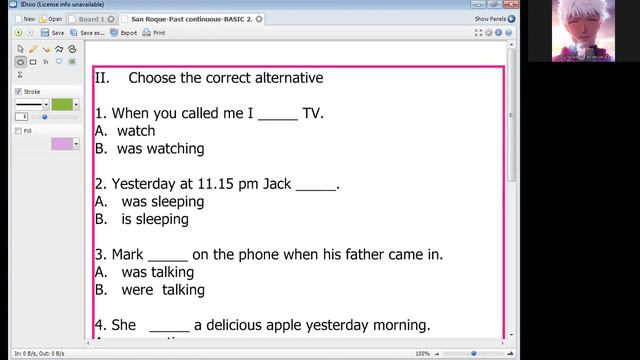Switch to San Roque-Past continuous-BASIC 2 tab
The width and height of the screenshot is (640, 360).
pos(192,19)
